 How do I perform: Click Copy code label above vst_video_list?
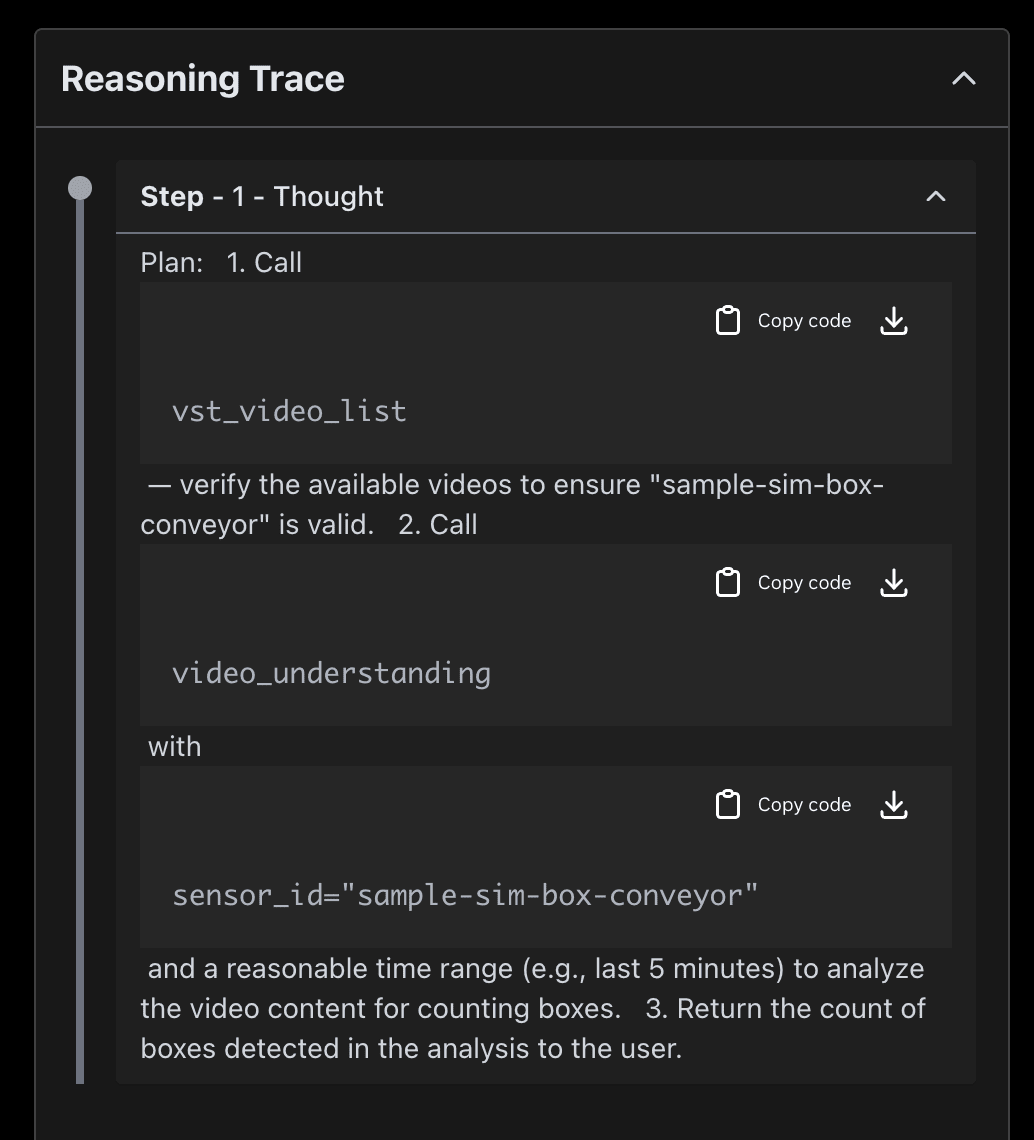tap(804, 321)
